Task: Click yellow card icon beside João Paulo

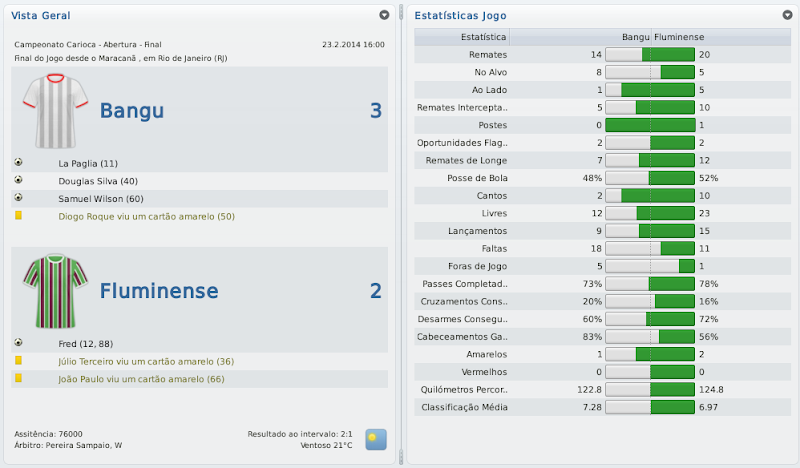Action: [19, 379]
